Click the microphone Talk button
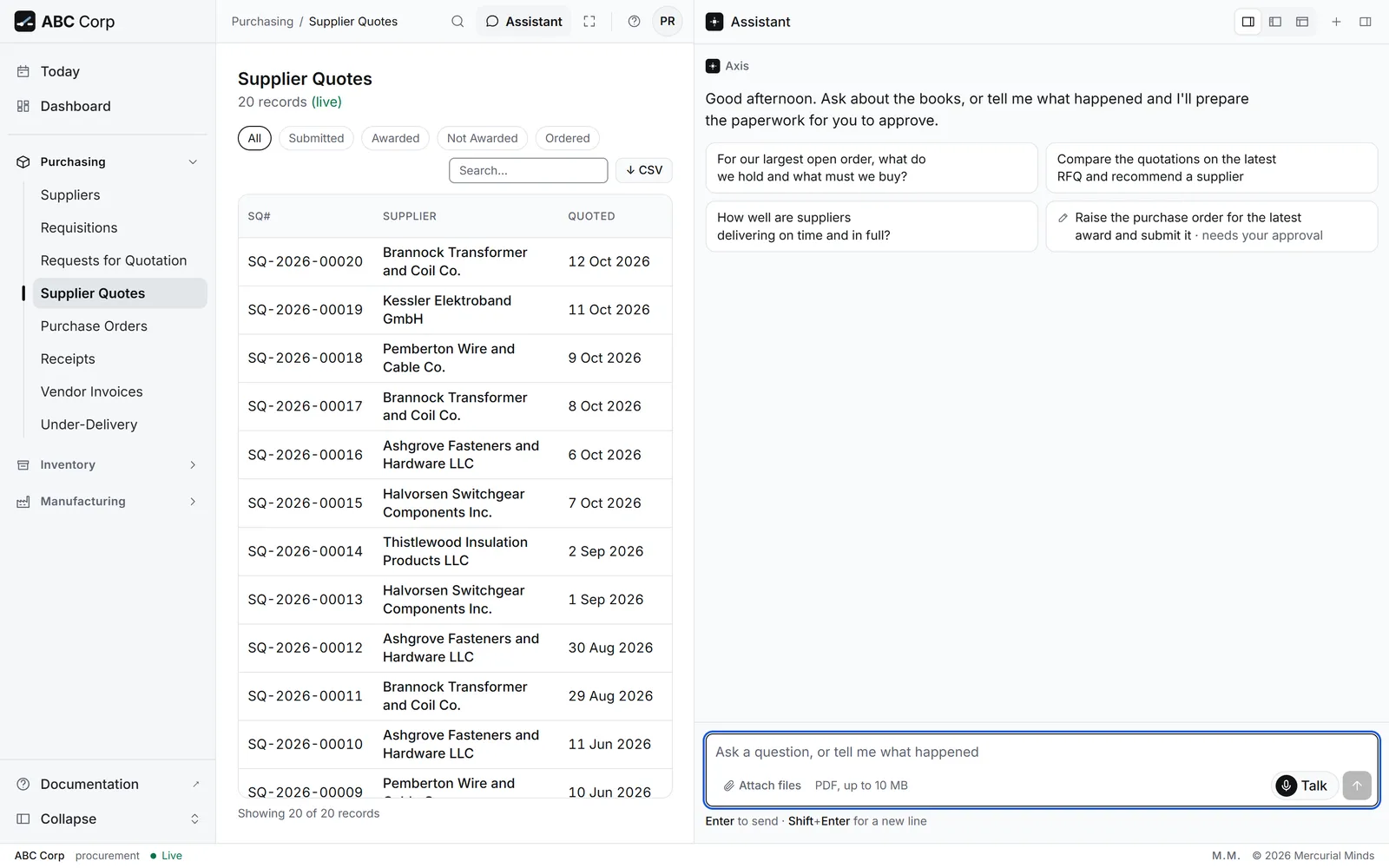 1304,786
